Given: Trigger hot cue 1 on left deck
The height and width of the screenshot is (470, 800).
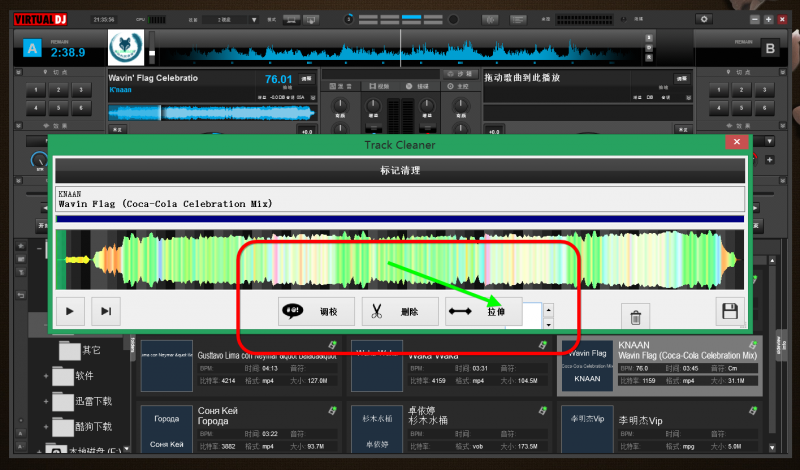Looking at the screenshot, I should pos(36,90).
